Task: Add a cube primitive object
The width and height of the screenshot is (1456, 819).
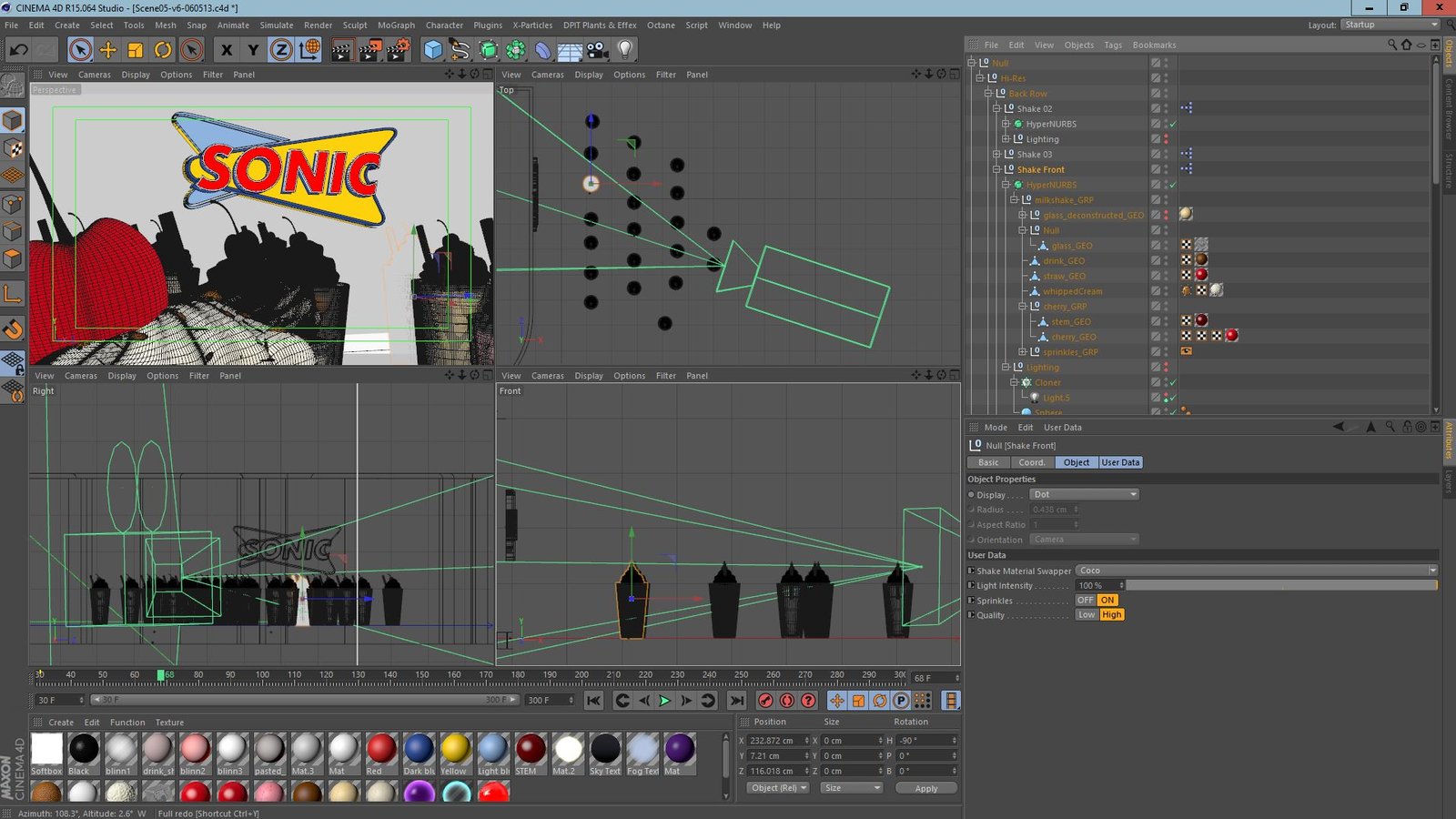Action: (x=433, y=50)
